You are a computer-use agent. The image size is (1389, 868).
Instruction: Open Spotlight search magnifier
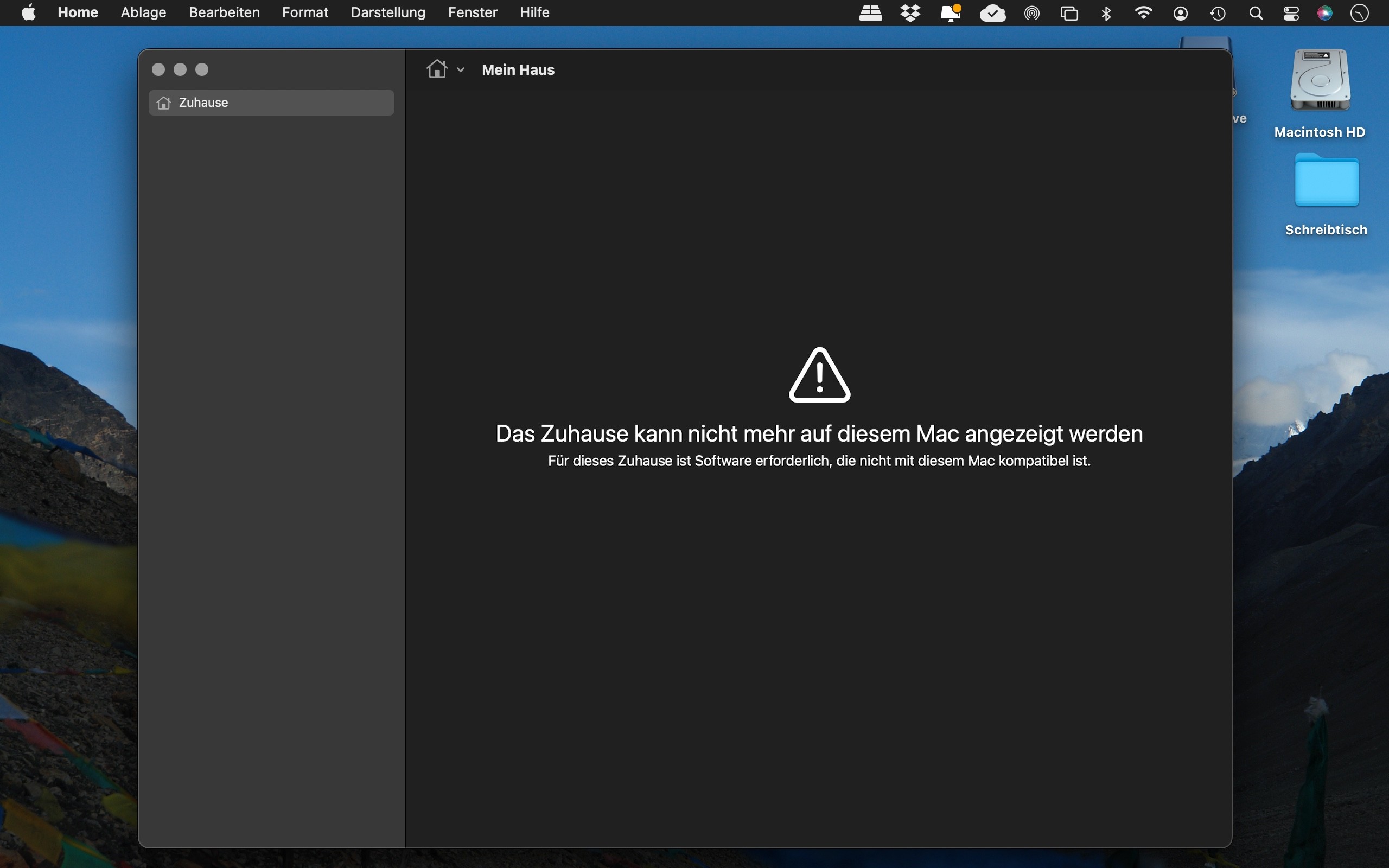click(1256, 13)
